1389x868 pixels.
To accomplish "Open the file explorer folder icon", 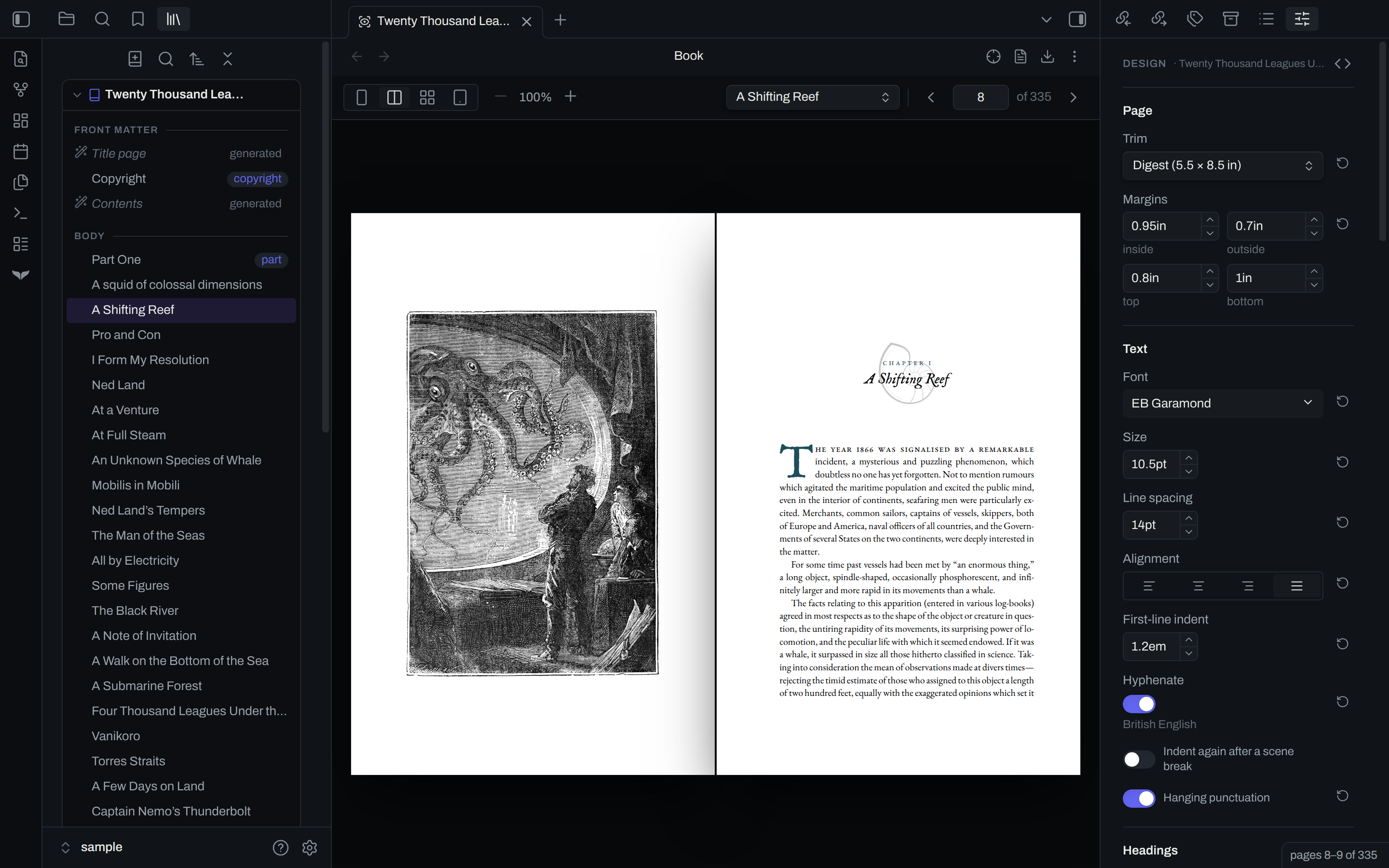I will (x=67, y=19).
